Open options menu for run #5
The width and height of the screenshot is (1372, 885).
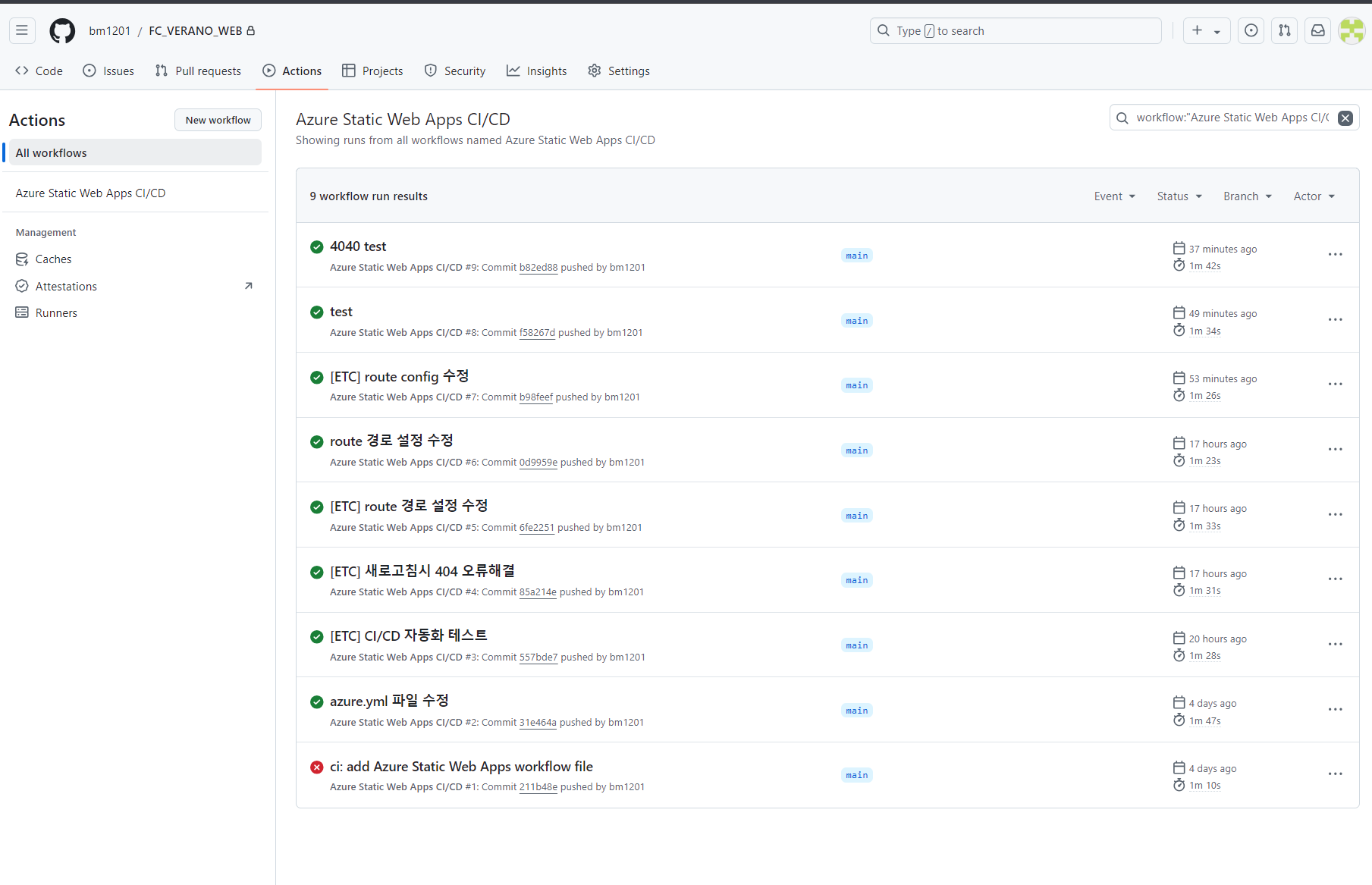(x=1336, y=515)
